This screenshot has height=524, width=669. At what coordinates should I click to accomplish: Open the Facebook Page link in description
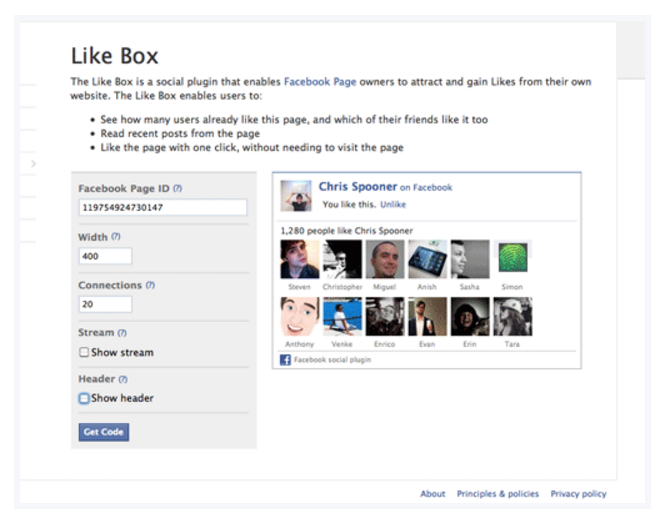click(x=320, y=82)
